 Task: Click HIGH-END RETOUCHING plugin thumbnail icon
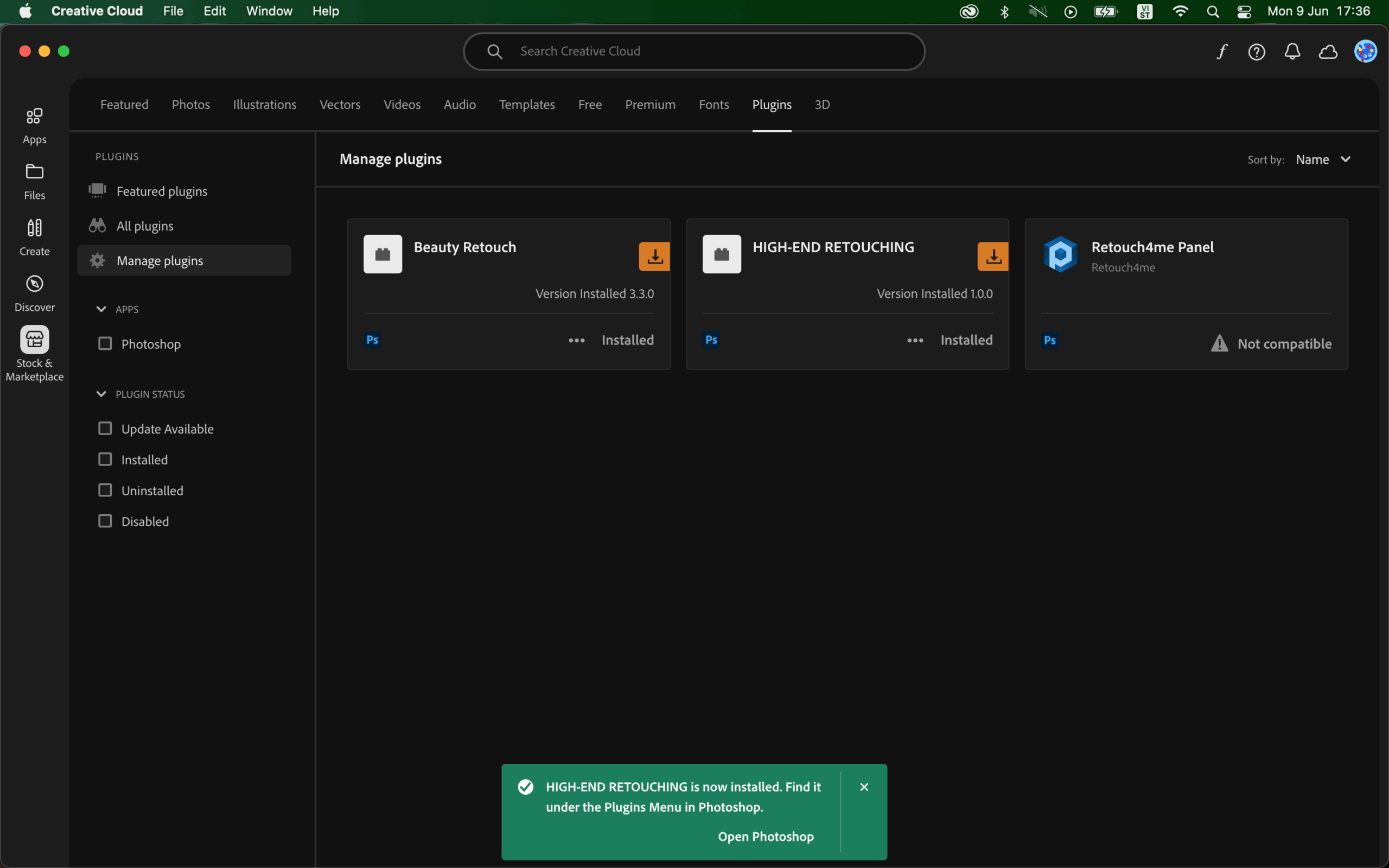[x=722, y=254]
